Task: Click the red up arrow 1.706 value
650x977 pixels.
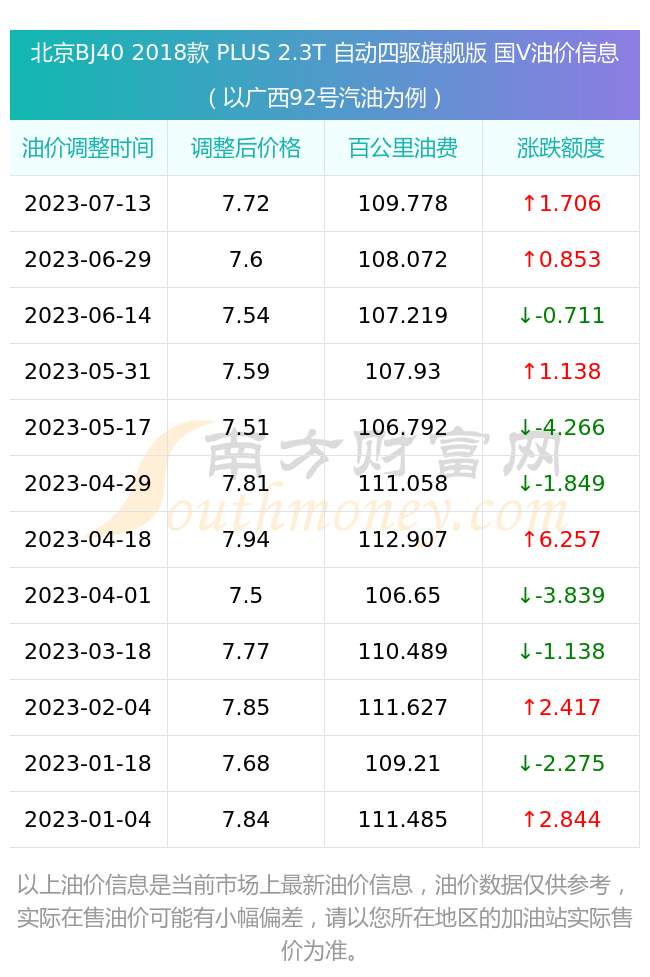Action: (x=561, y=203)
